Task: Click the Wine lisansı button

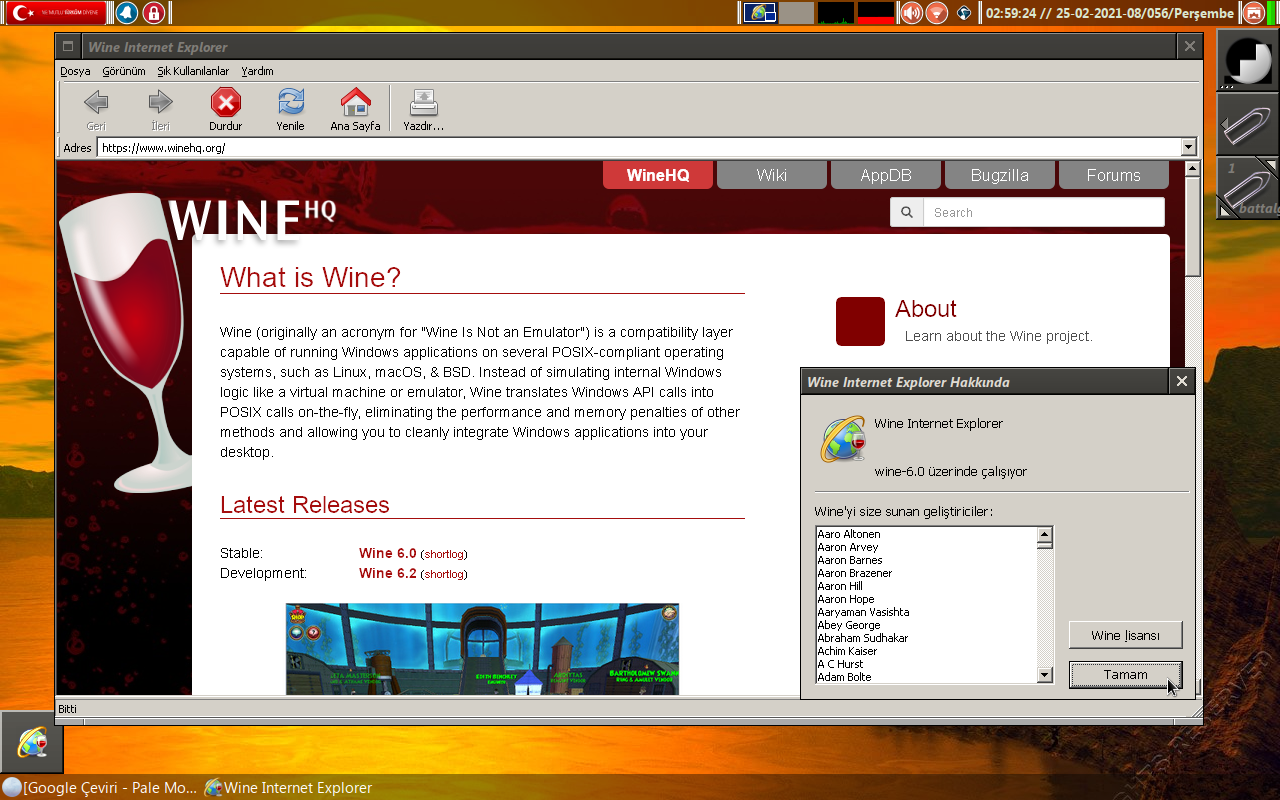Action: [x=1125, y=635]
